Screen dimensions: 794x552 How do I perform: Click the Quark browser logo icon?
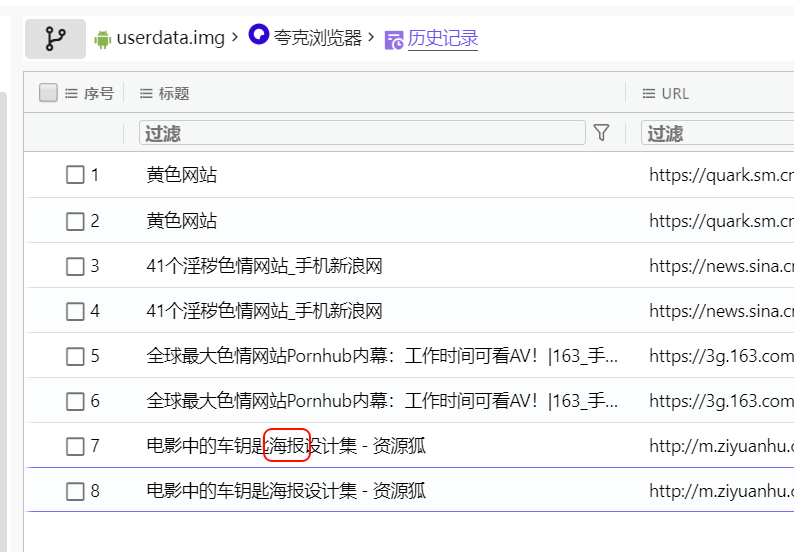(x=259, y=35)
